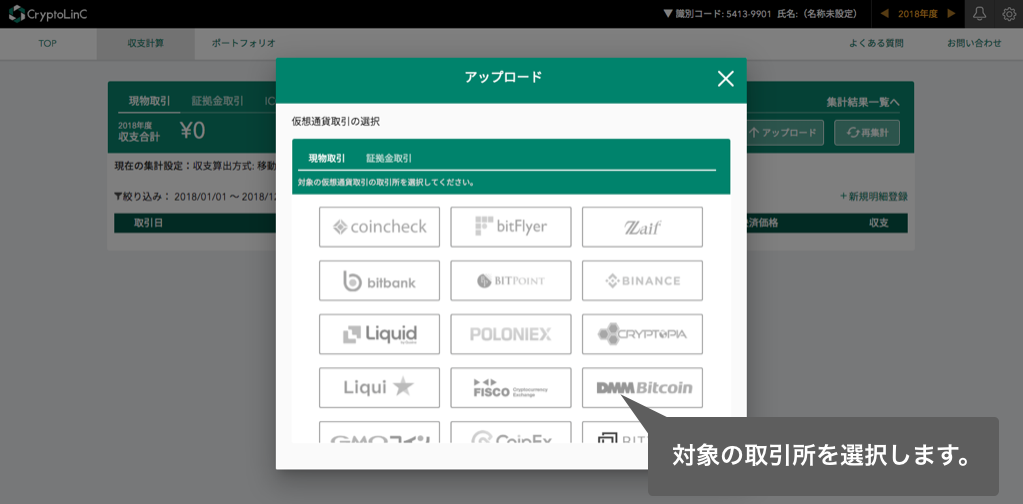This screenshot has height=504, width=1023.
Task: Click the 取引日 column header
Action: click(x=149, y=223)
